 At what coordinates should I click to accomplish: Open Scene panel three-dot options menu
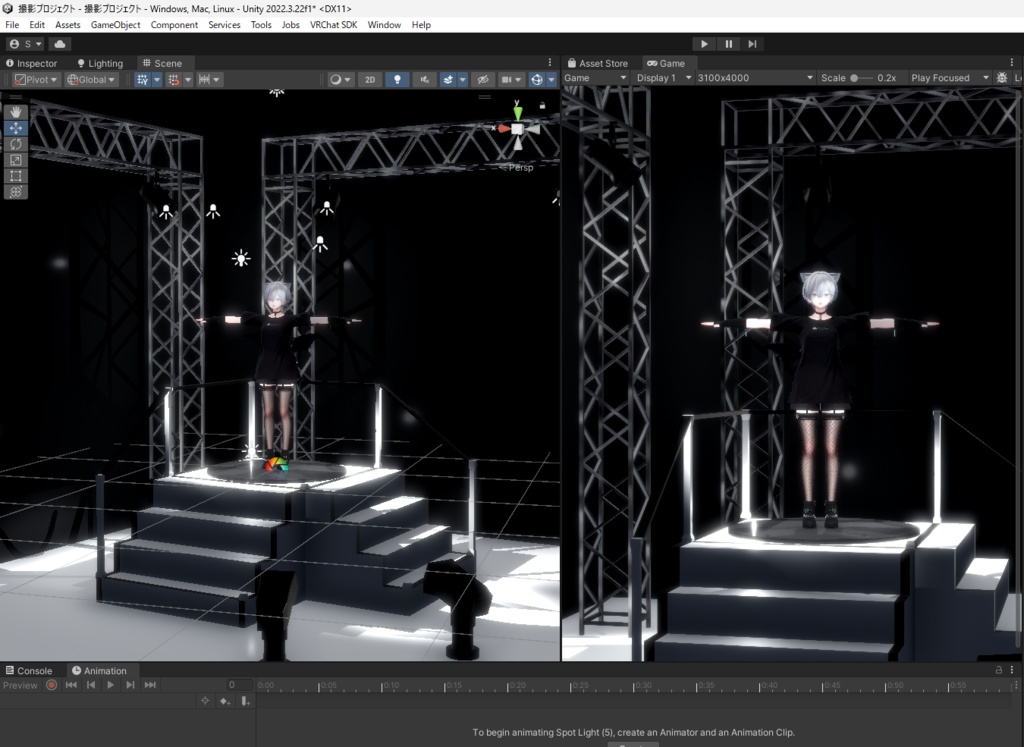pyautogui.click(x=550, y=63)
